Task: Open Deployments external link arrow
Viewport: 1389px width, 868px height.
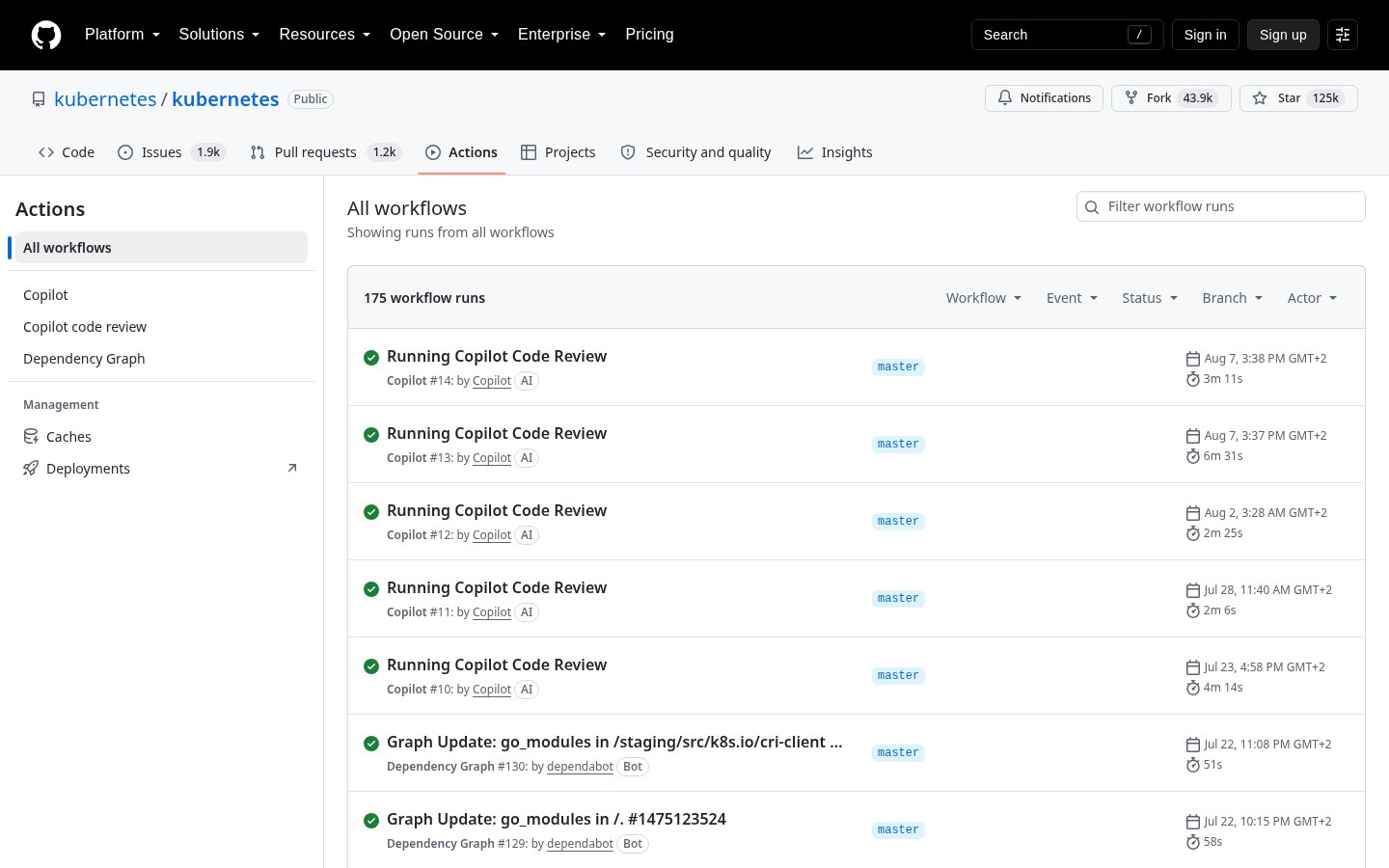Action: coord(292,469)
